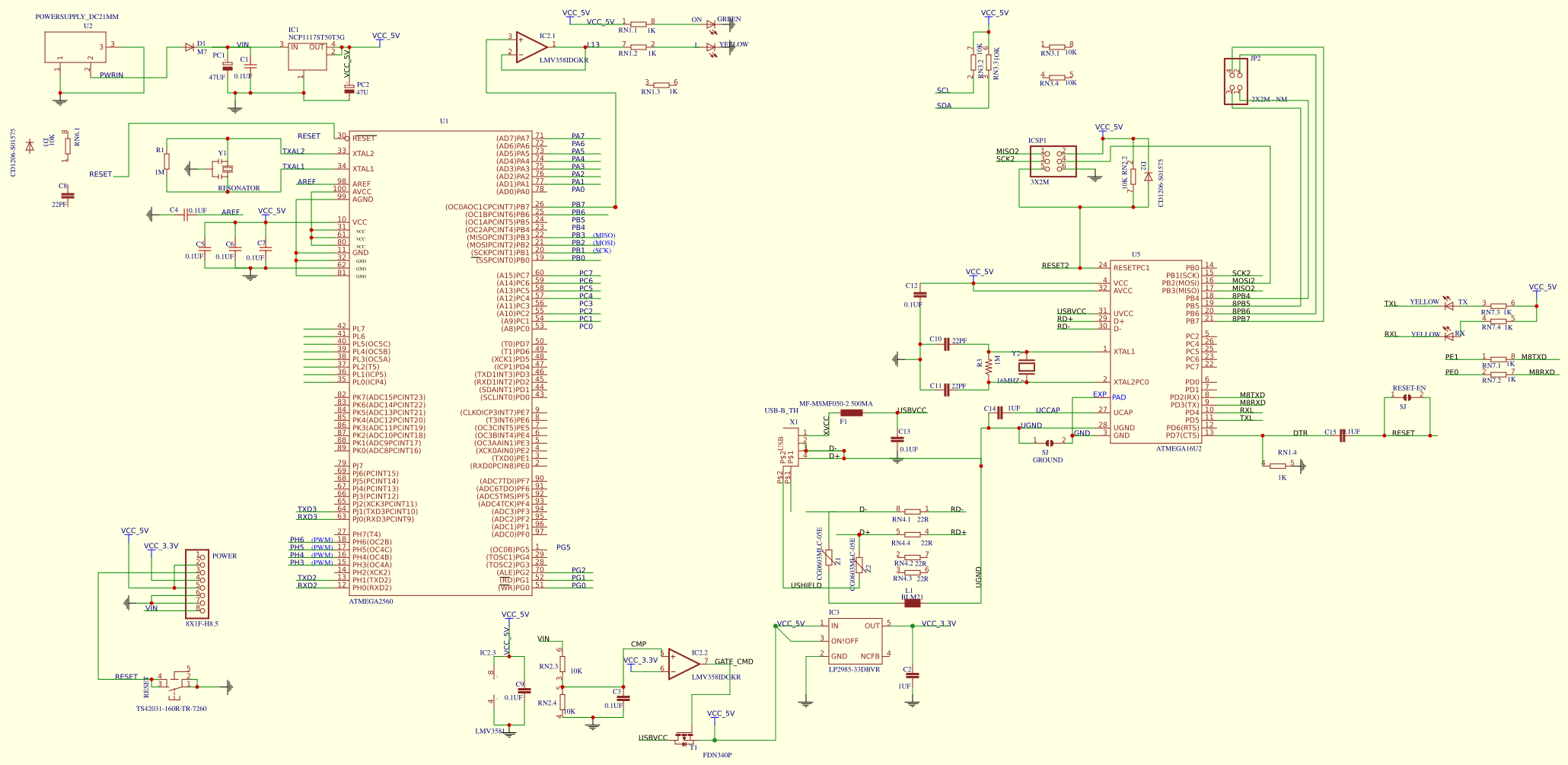1568x765 pixels.
Task: Click the 16MHZ crystal Y2 symbol
Action: coord(1028,368)
